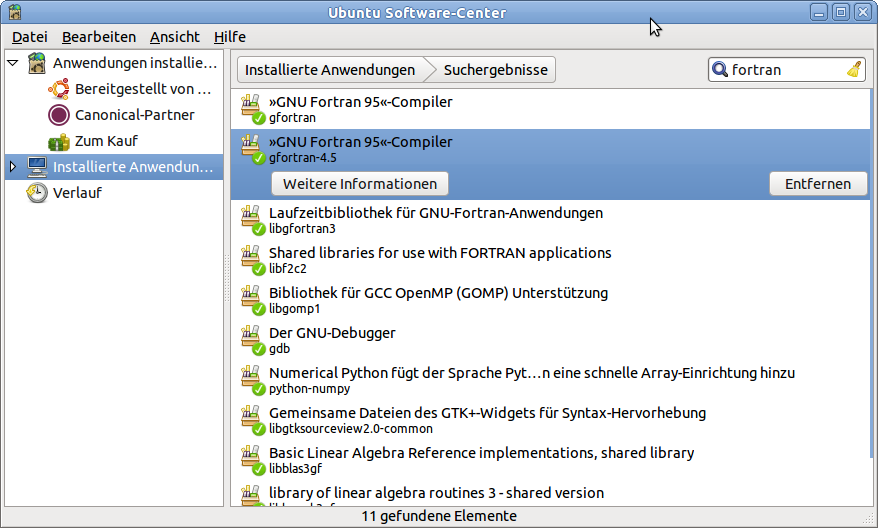Click the broom clear icon in search field
Screen dimensions: 878x528
point(853,70)
